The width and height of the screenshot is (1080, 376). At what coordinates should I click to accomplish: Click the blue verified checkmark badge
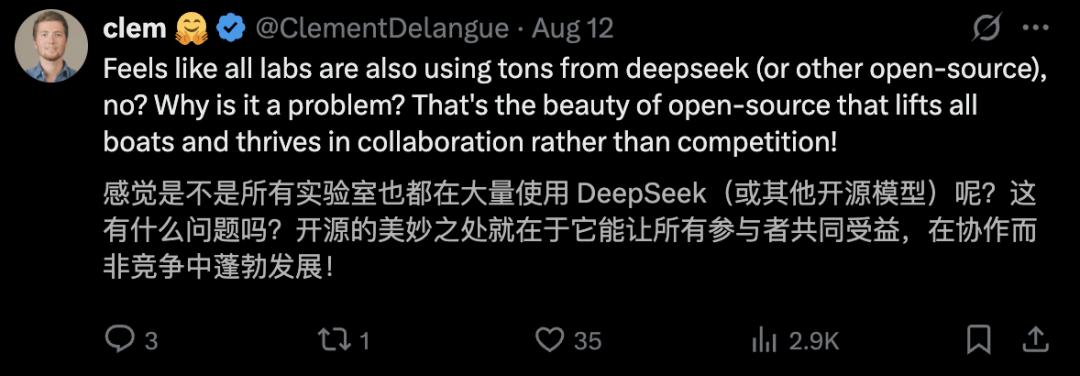(x=230, y=29)
